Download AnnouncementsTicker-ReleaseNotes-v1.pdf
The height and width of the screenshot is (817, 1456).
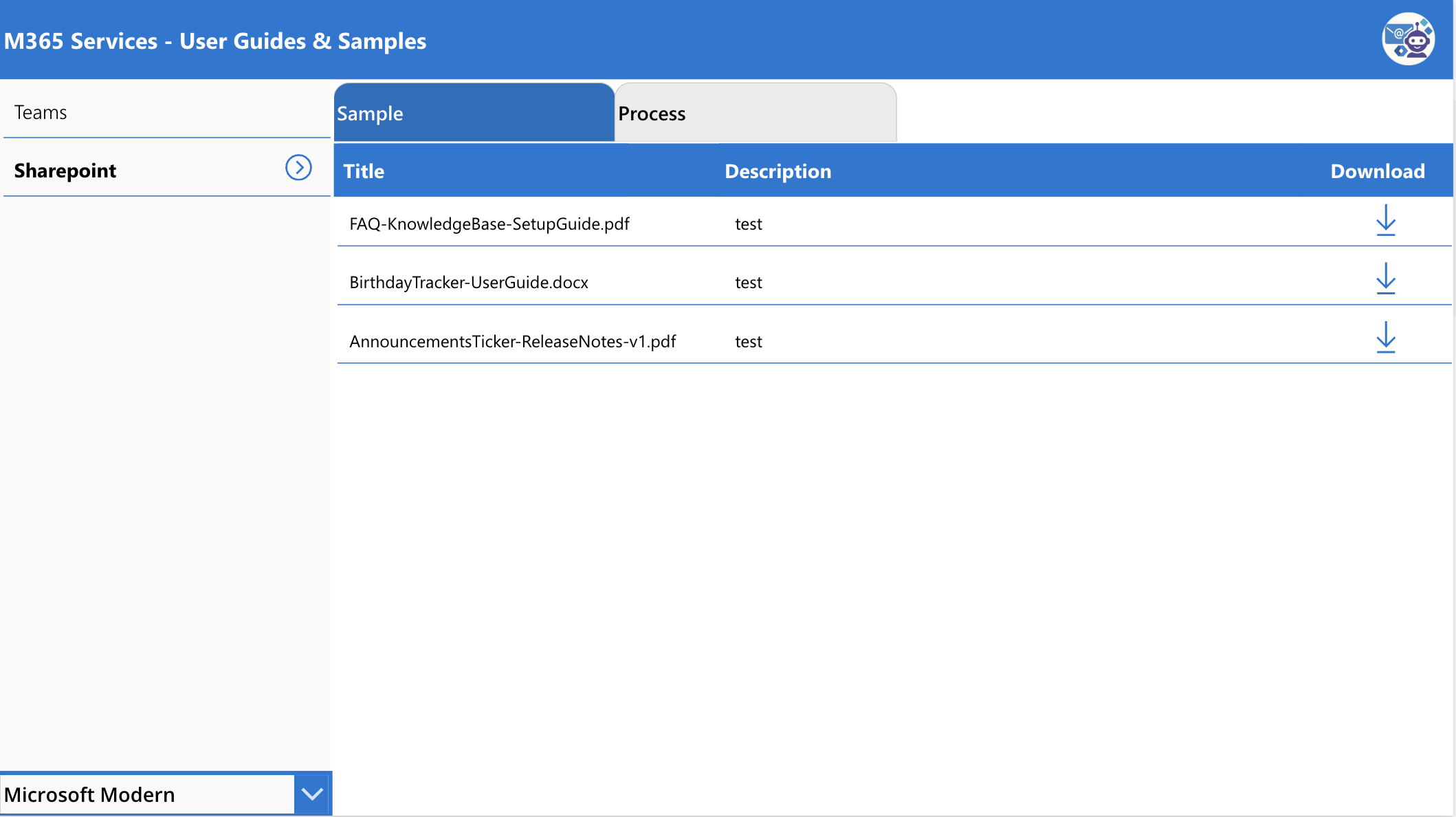1386,337
